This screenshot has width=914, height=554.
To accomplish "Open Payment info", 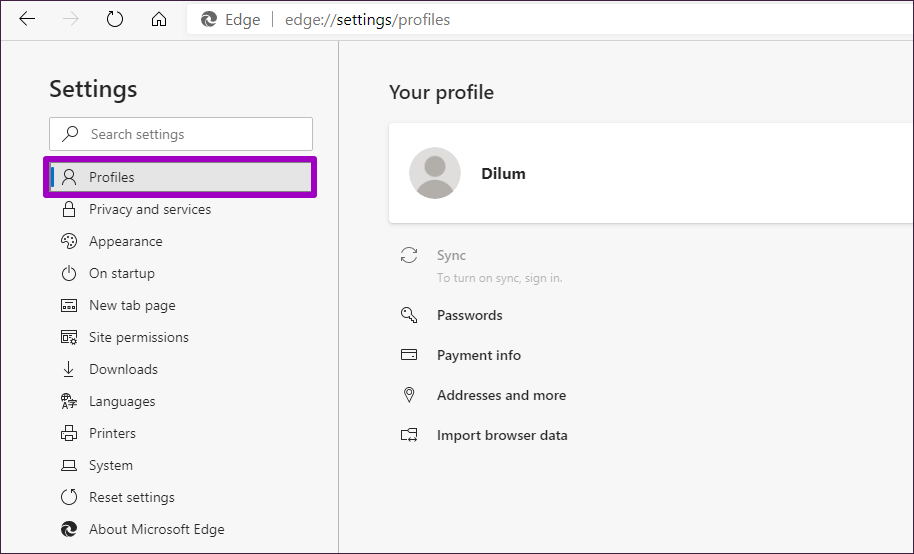I will (479, 355).
